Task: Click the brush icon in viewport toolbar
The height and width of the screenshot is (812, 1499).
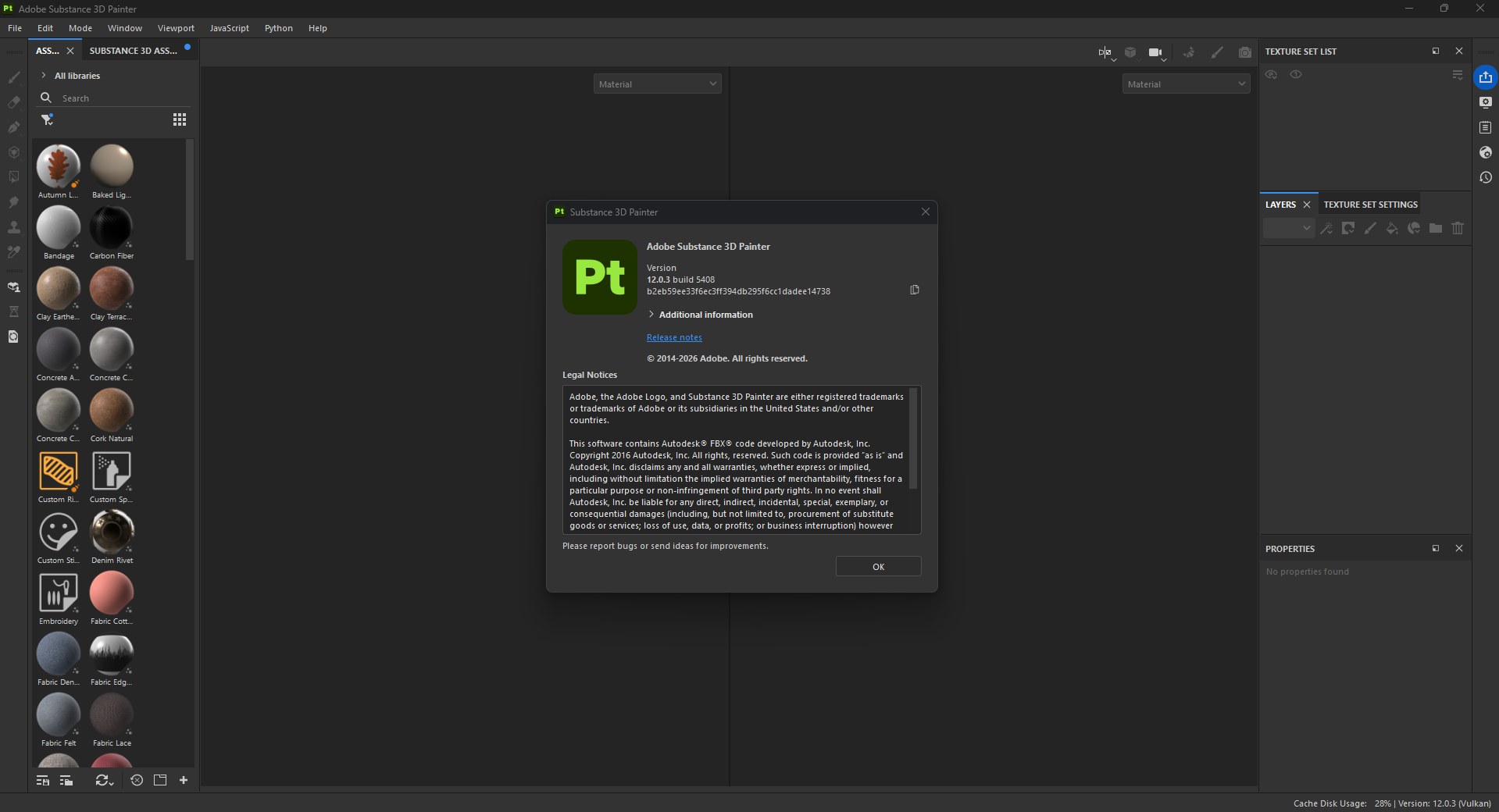Action: 1217,52
